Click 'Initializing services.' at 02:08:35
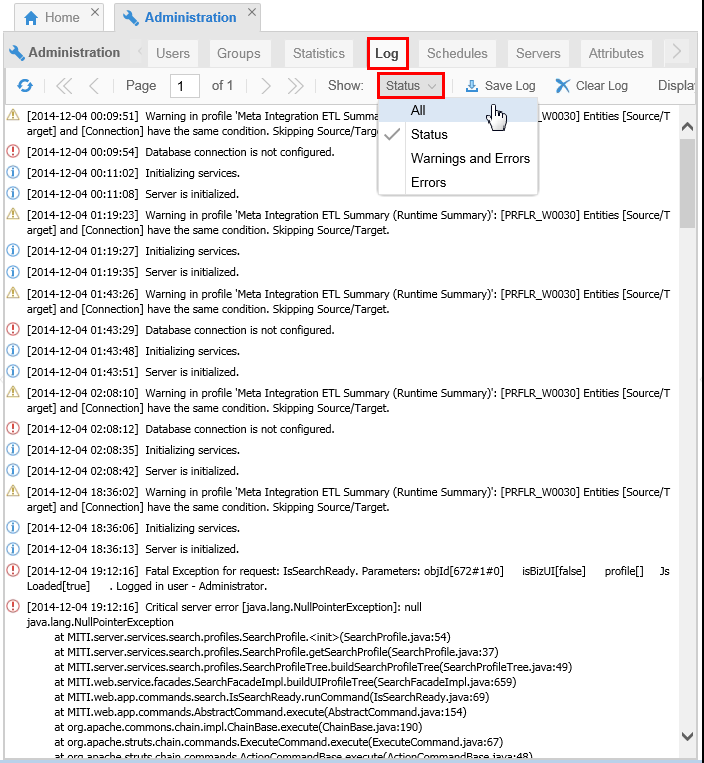Screen dimensions: 704x763 pyautogui.click(x=192, y=450)
